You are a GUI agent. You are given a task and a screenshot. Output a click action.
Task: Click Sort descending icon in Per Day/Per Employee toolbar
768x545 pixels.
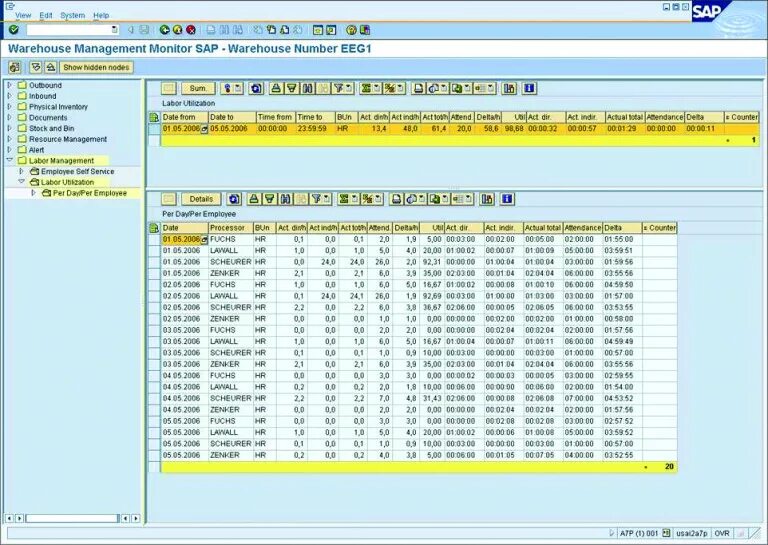tap(270, 199)
